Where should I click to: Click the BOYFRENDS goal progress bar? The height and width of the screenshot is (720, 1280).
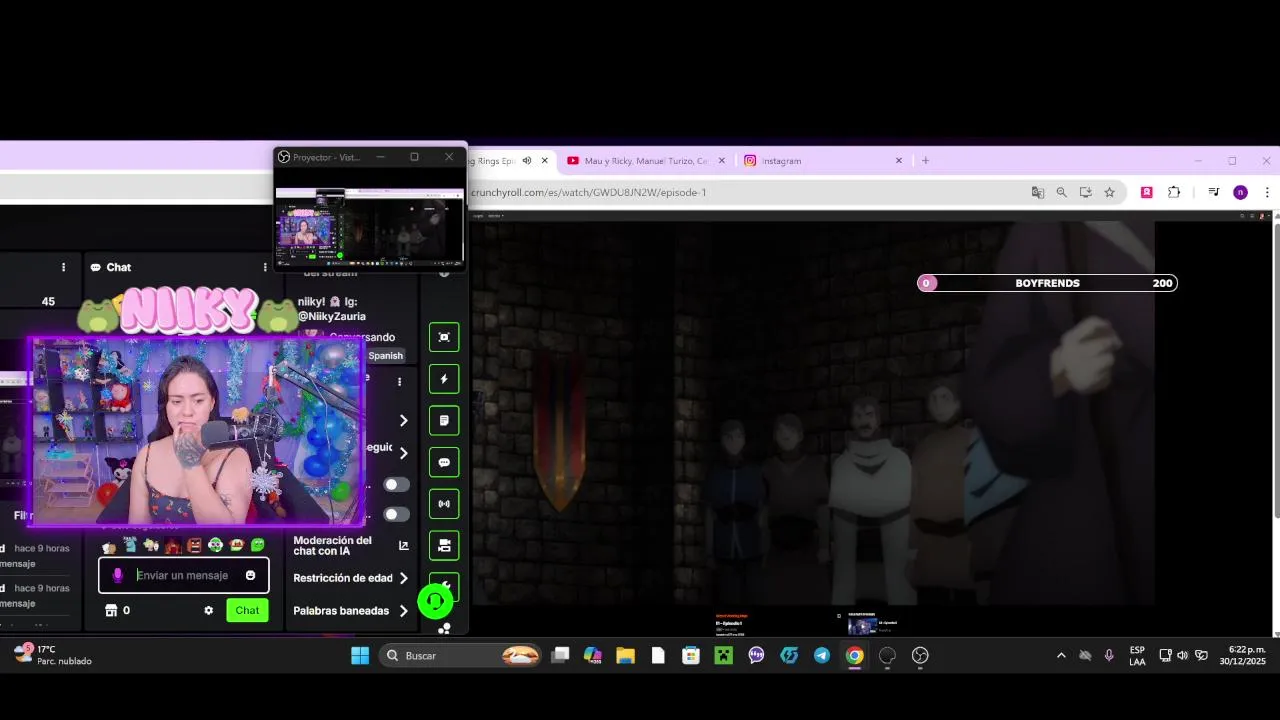(1047, 283)
